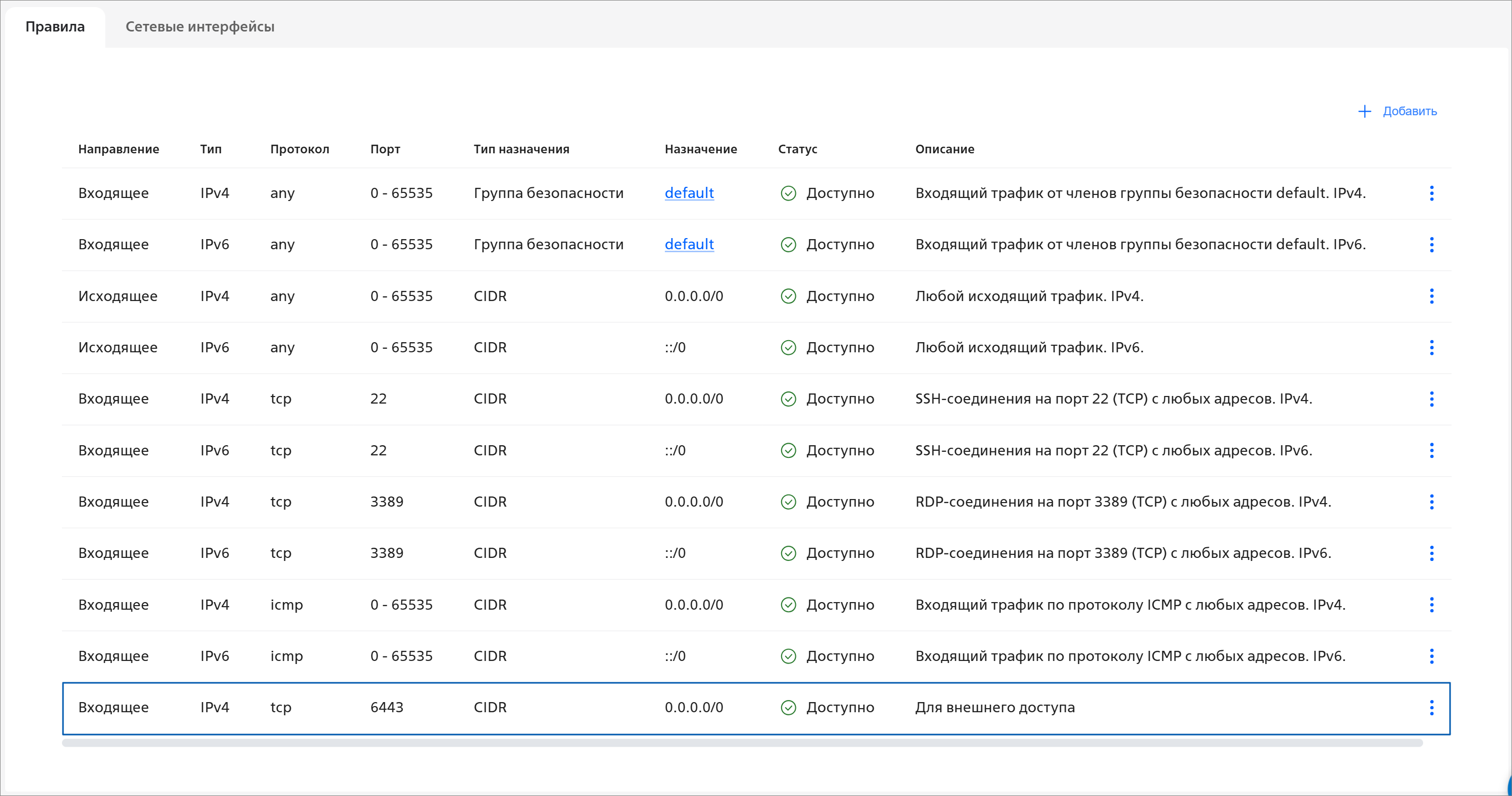This screenshot has width=1512, height=796.
Task: Open three-dot menu for default IPv6 group rule
Action: point(1431,245)
